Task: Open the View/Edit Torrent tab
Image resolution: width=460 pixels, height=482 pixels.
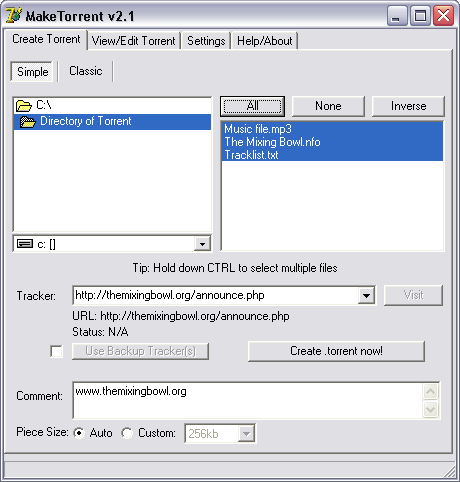Action: [133, 41]
